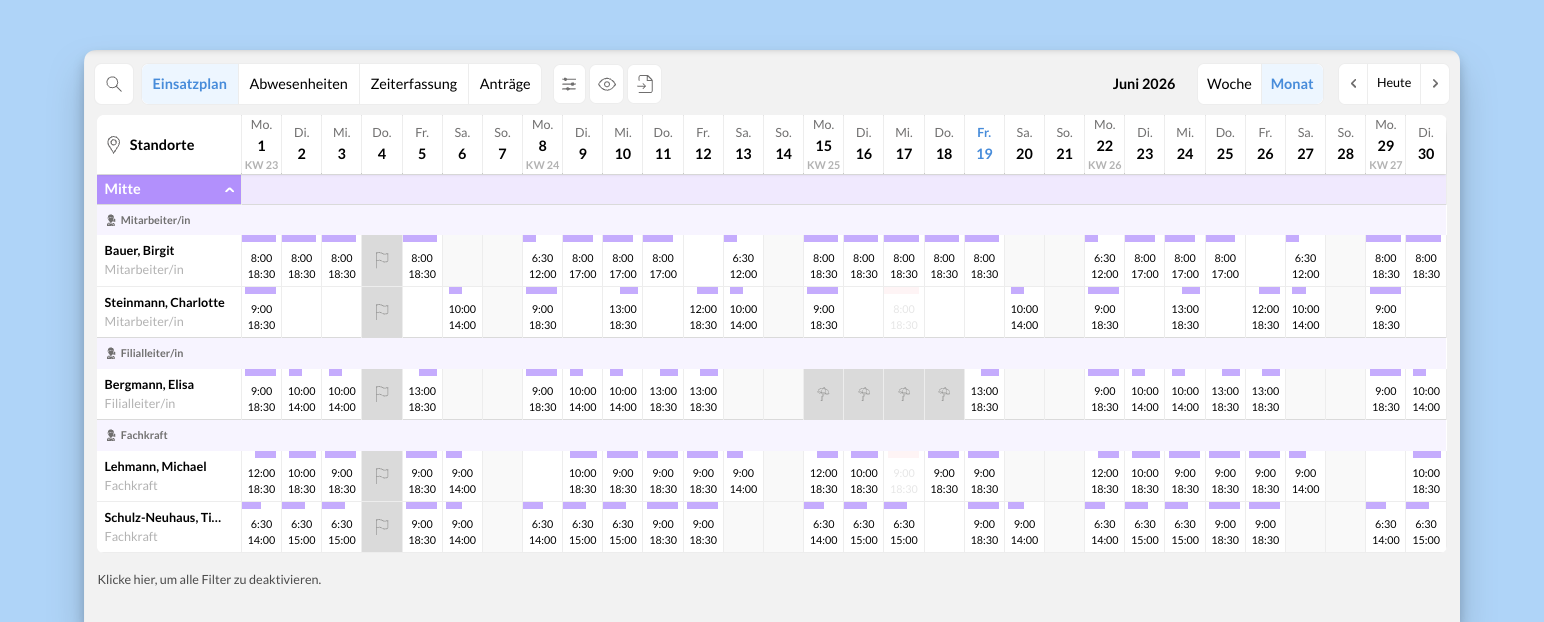Select the Monat view

click(1292, 84)
